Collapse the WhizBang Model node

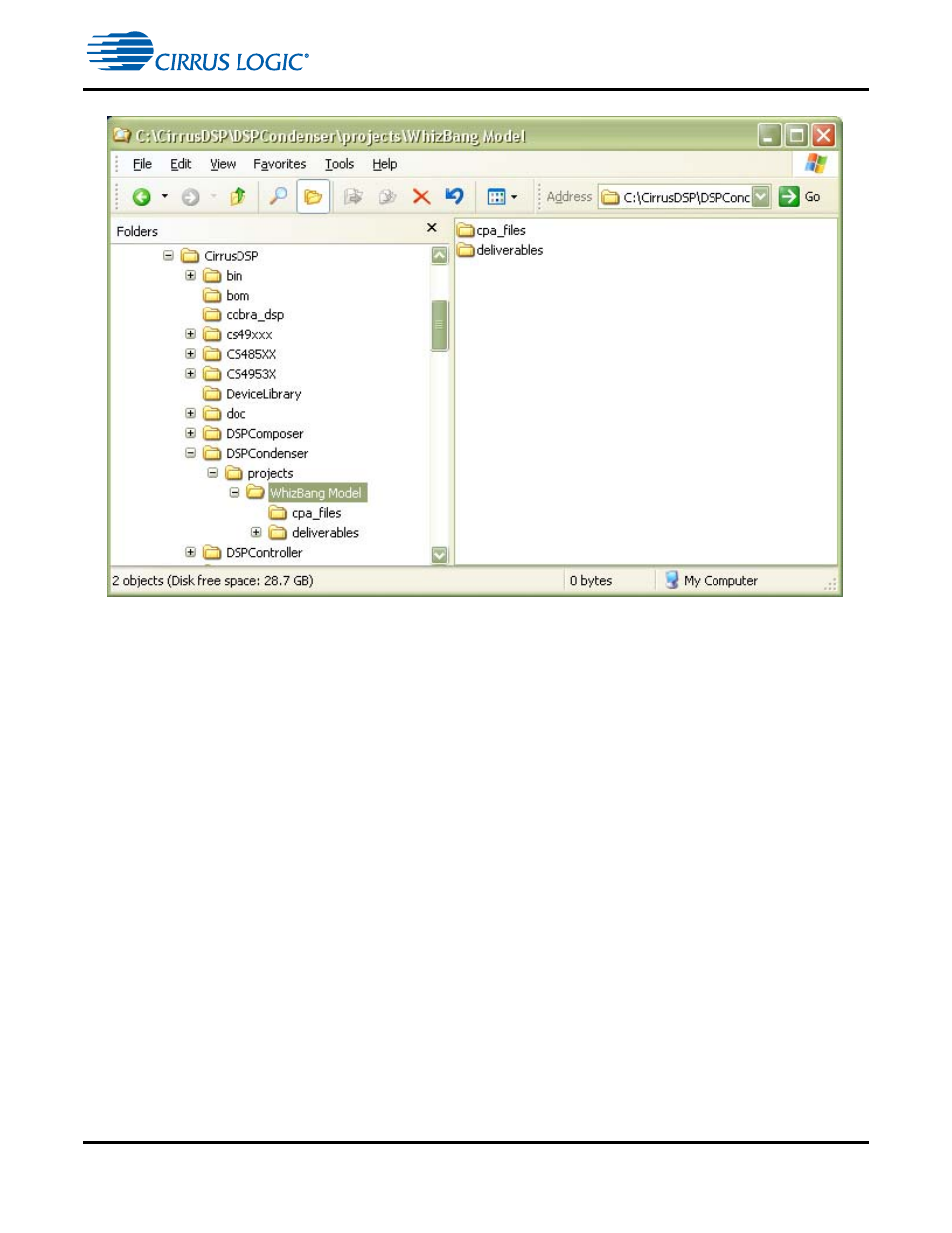click(235, 493)
